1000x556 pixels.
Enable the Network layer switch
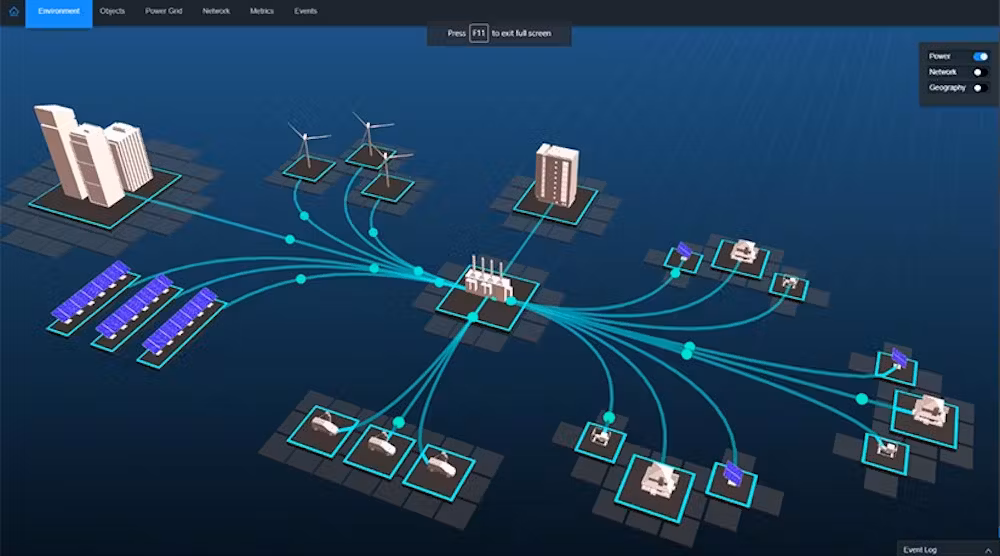point(980,72)
